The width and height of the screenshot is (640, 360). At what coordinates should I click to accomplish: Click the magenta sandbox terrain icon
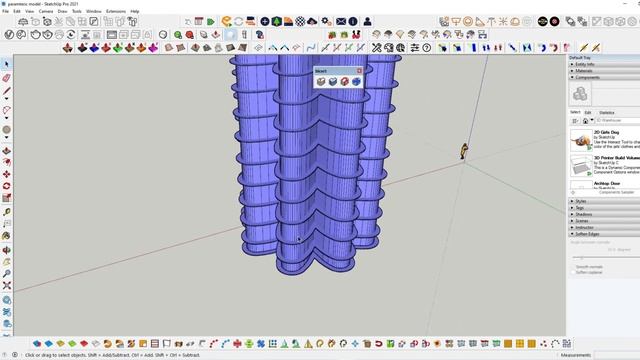point(153,48)
